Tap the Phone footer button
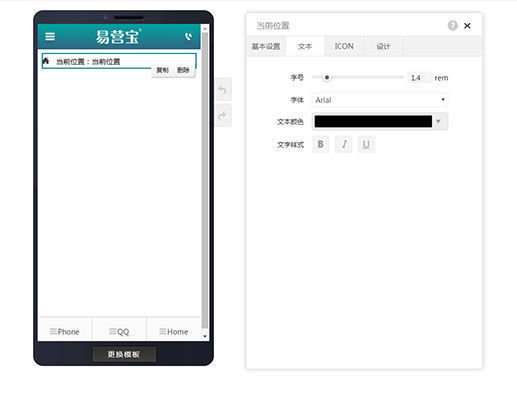This screenshot has width=517, height=393. 65,331
